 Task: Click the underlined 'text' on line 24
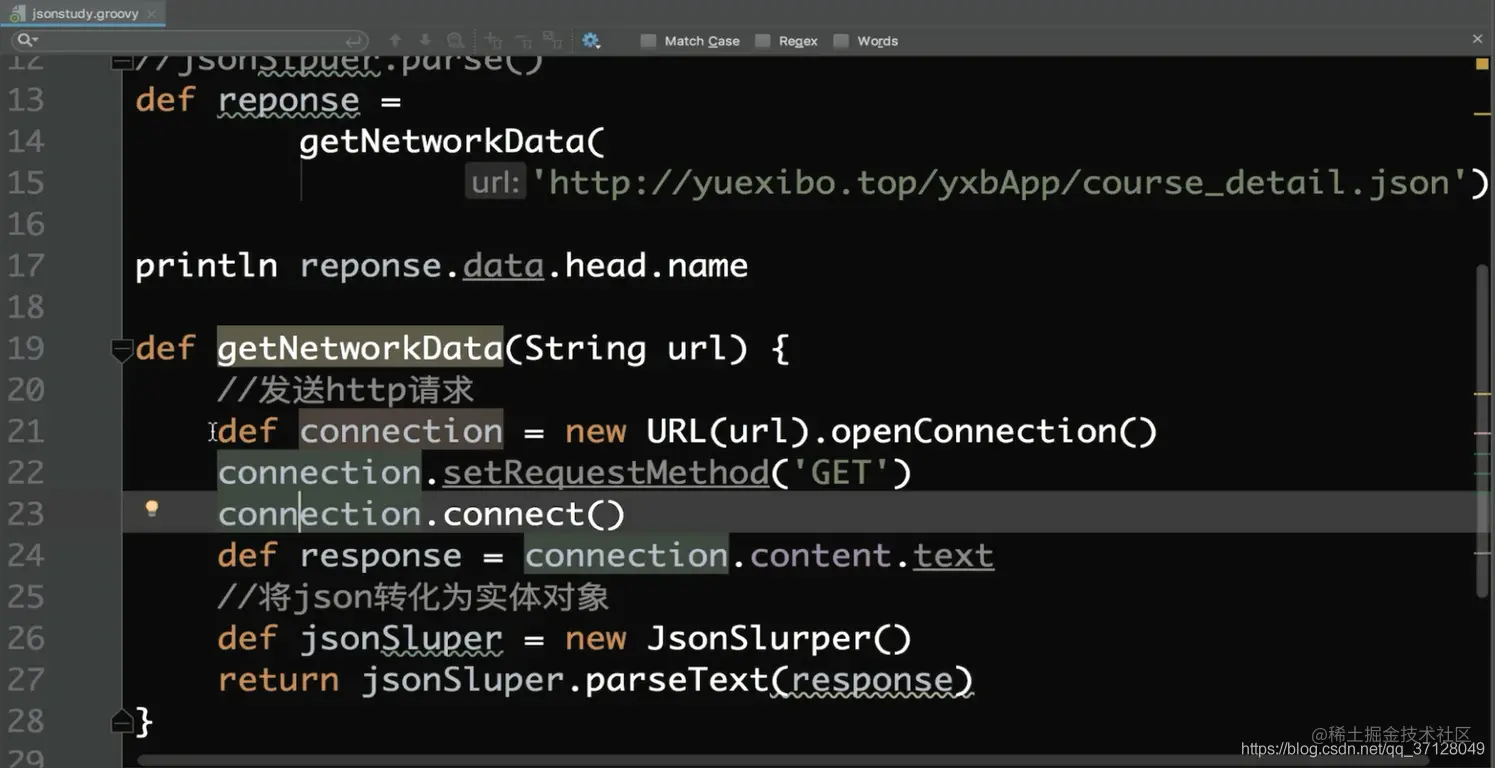click(x=953, y=556)
